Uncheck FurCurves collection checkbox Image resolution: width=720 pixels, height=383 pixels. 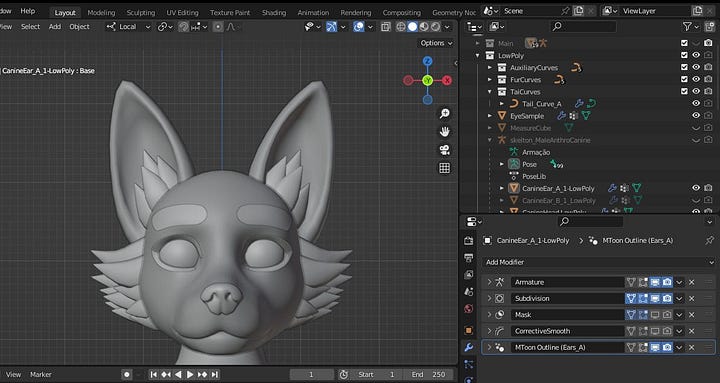coord(684,79)
